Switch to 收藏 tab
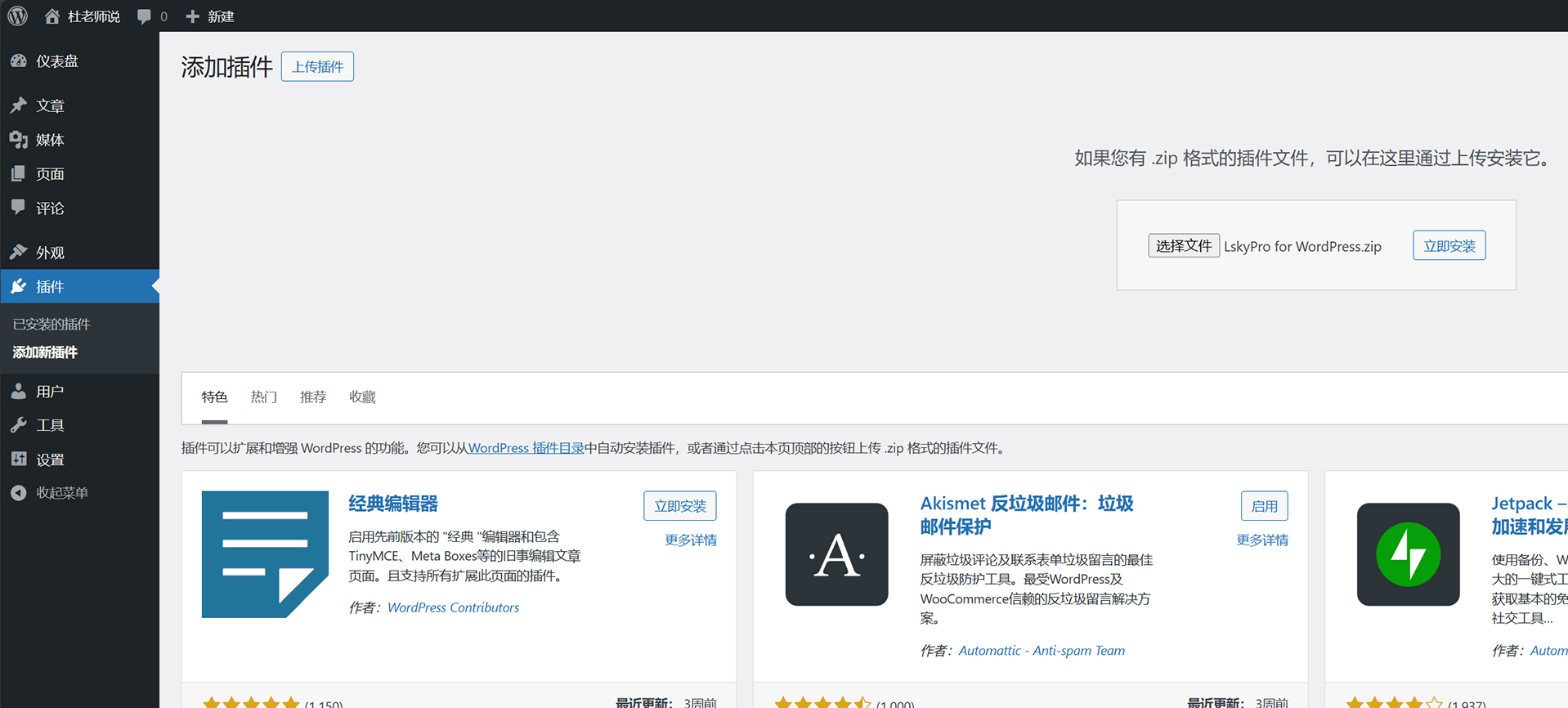Screen dimensions: 1568x708 (362, 397)
